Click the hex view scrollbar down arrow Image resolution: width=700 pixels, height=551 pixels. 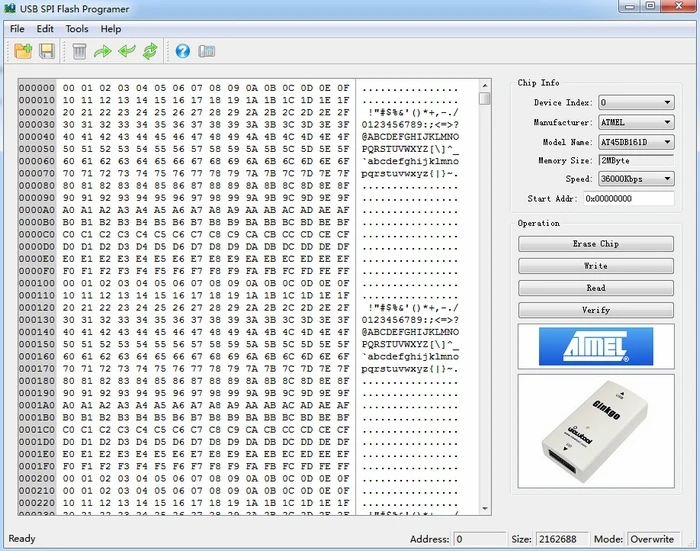(485, 509)
